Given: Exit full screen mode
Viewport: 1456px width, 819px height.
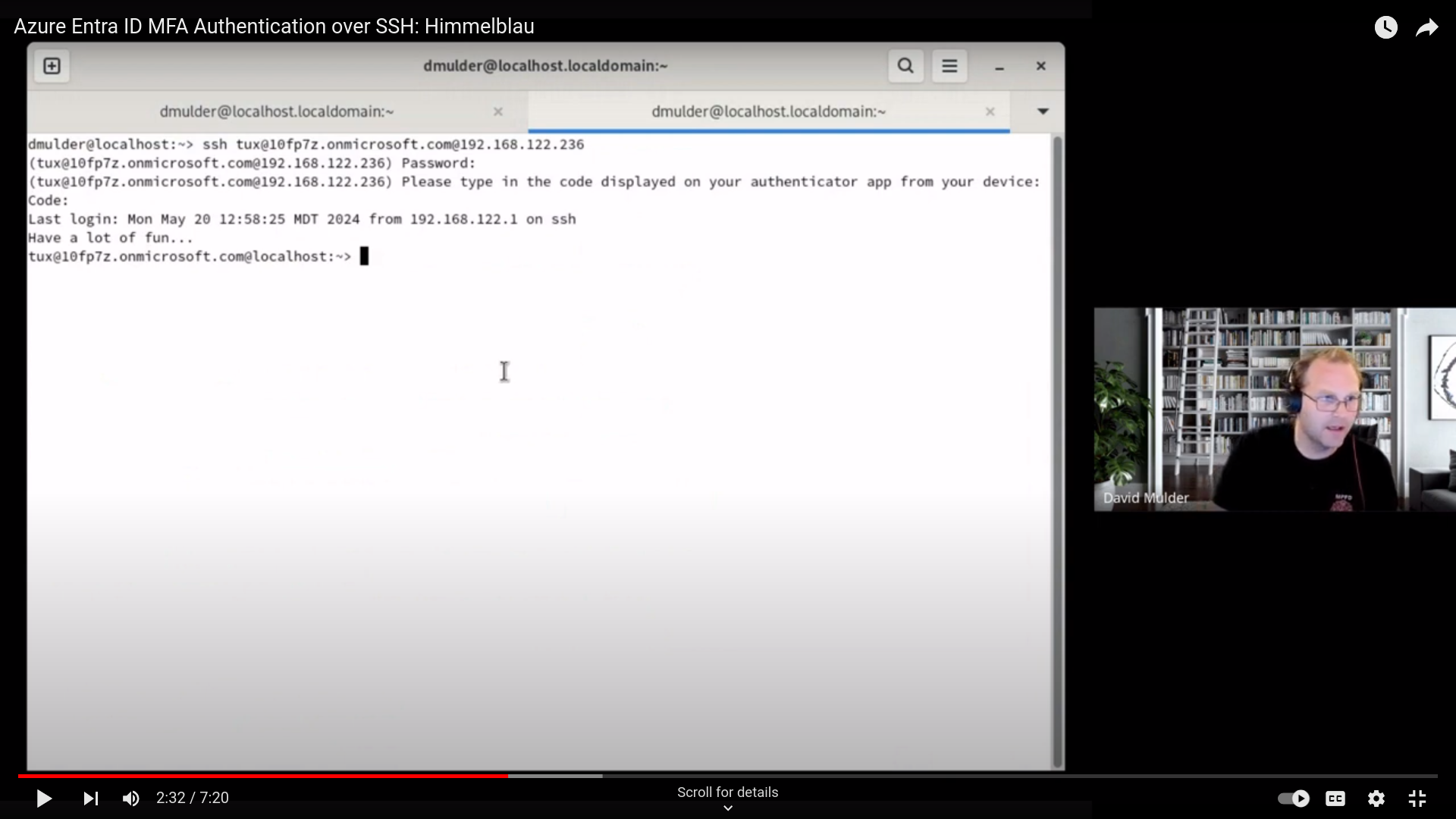Looking at the screenshot, I should pos(1417,799).
